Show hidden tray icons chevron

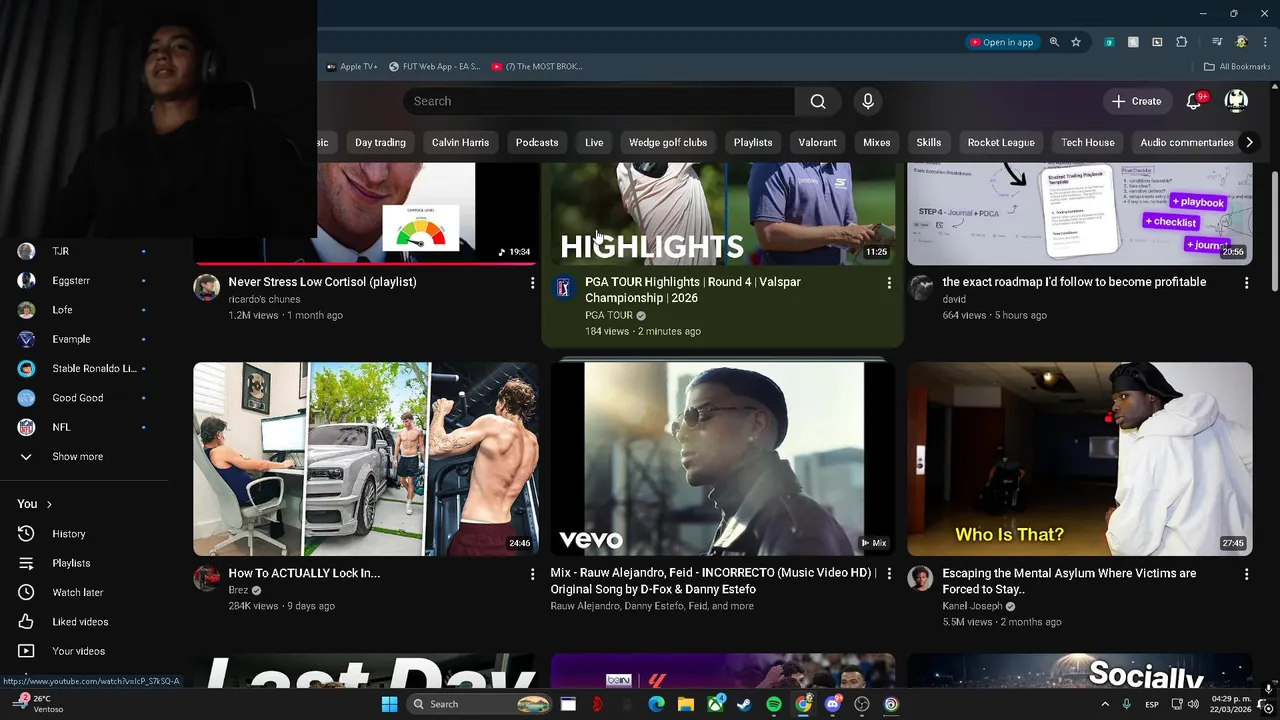coord(1105,704)
